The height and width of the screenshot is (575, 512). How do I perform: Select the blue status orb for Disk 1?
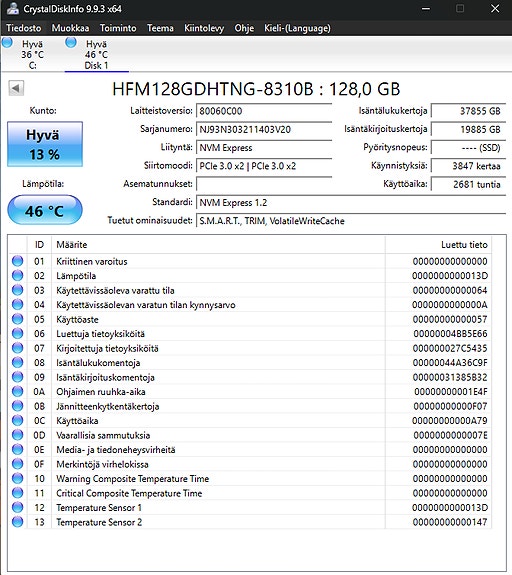point(71,43)
